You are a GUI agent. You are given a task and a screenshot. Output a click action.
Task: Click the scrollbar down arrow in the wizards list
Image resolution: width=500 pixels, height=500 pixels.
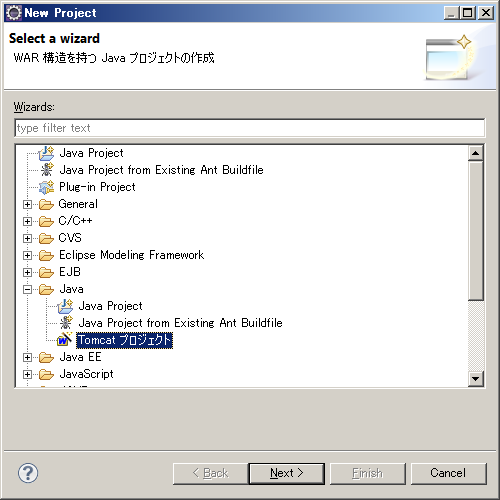pos(475,379)
